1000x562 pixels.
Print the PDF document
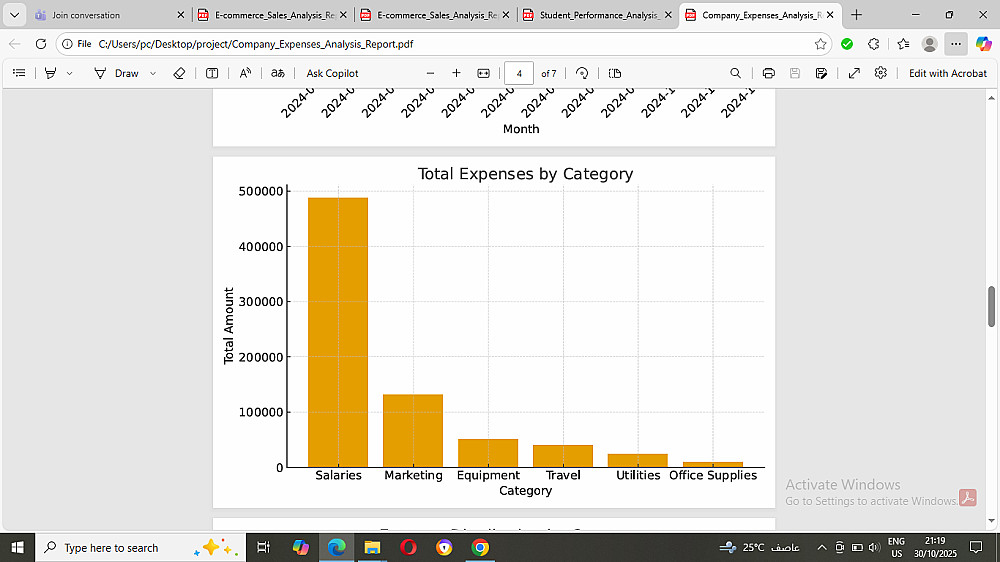point(768,73)
